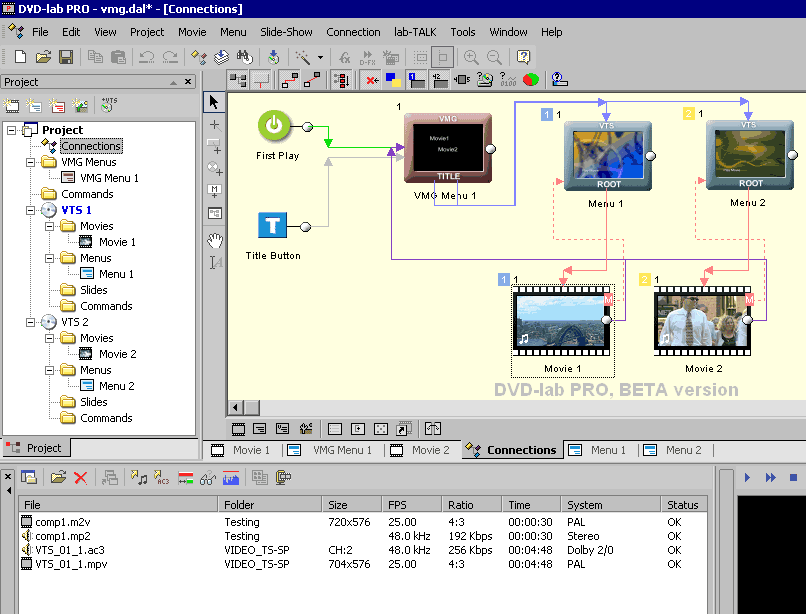
Task: Collapse the VTS 1 tree node
Action: point(30,210)
